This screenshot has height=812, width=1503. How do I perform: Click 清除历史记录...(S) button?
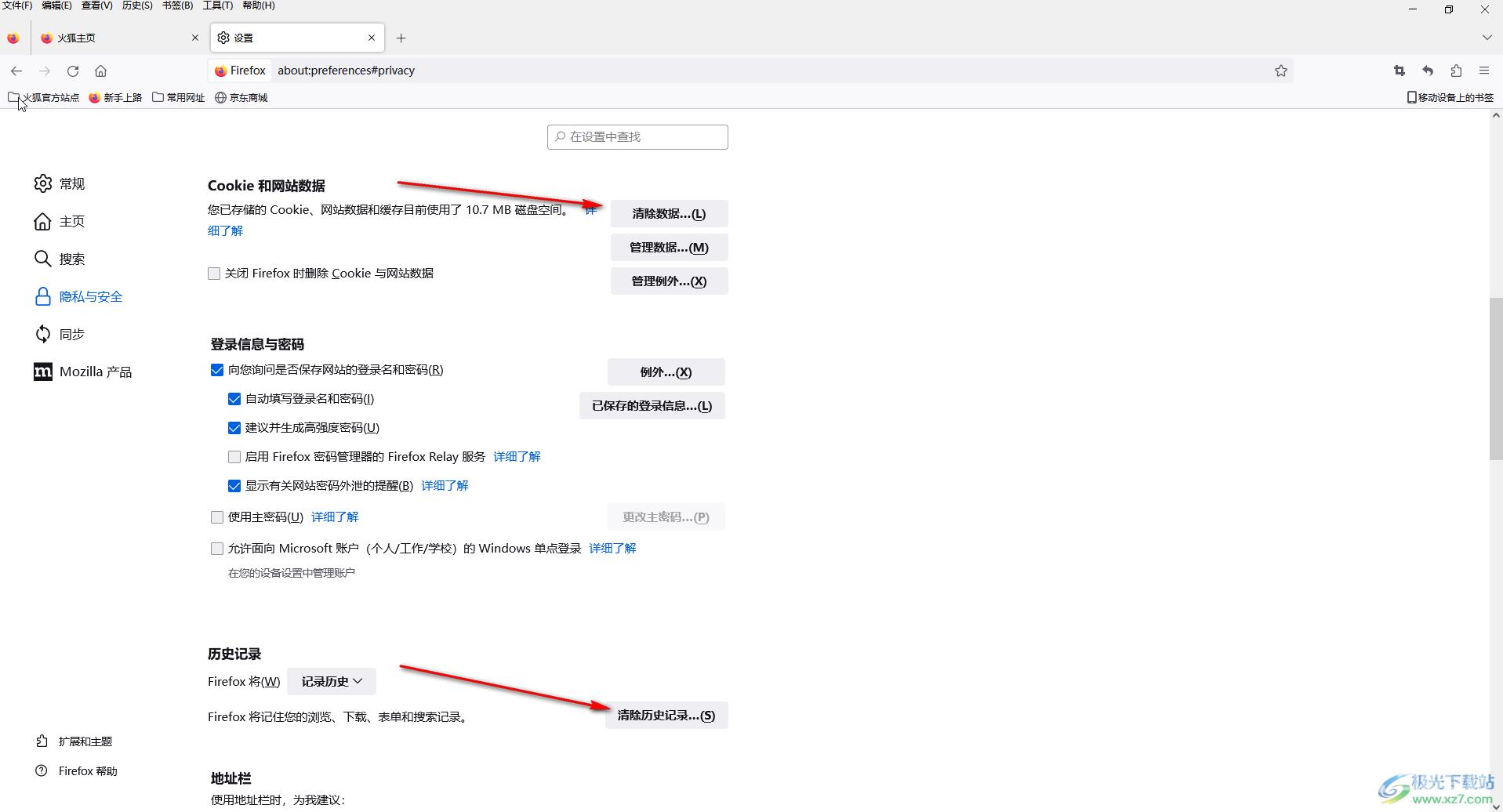666,716
